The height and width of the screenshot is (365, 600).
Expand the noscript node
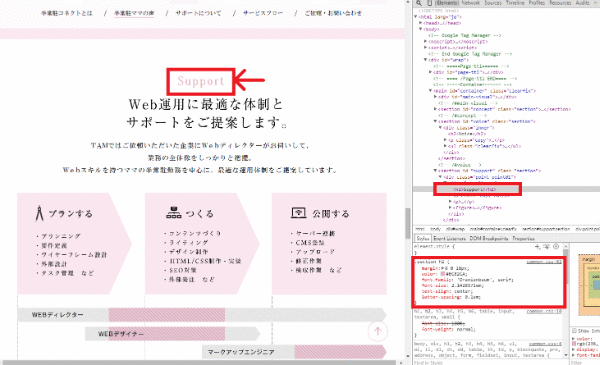(426, 41)
